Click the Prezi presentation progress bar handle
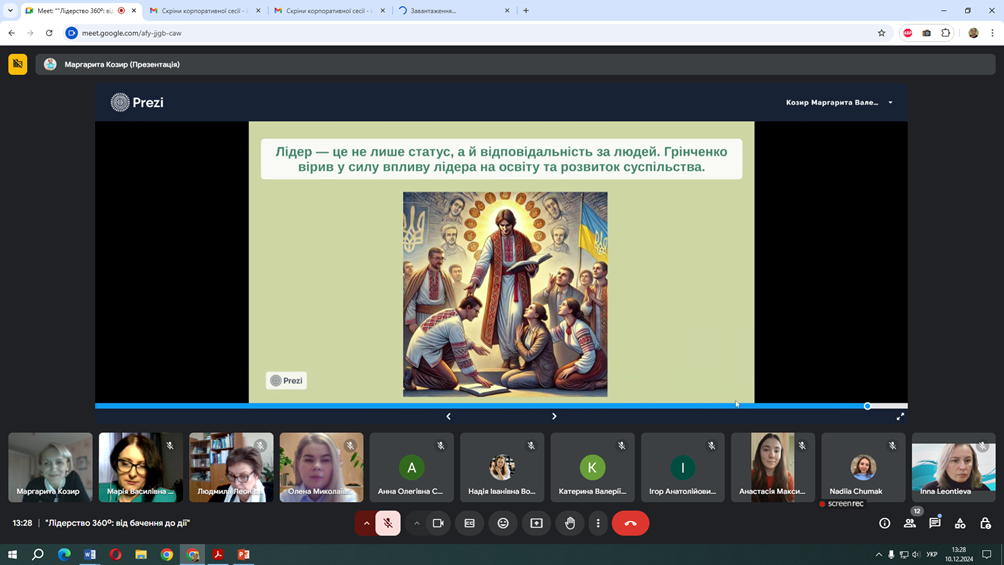The height and width of the screenshot is (565, 1004). 867,406
